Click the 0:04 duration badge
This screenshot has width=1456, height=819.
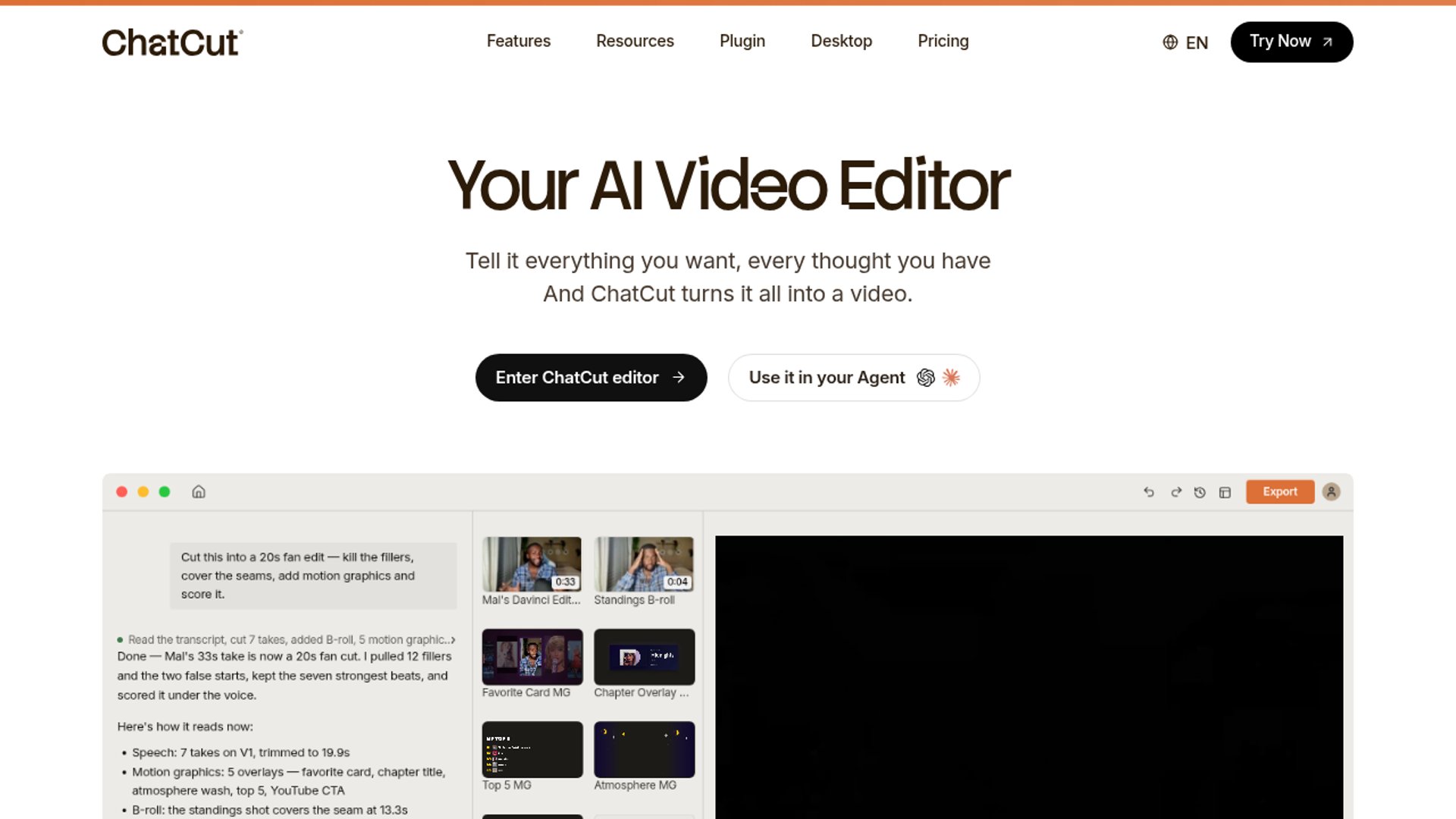(x=677, y=582)
